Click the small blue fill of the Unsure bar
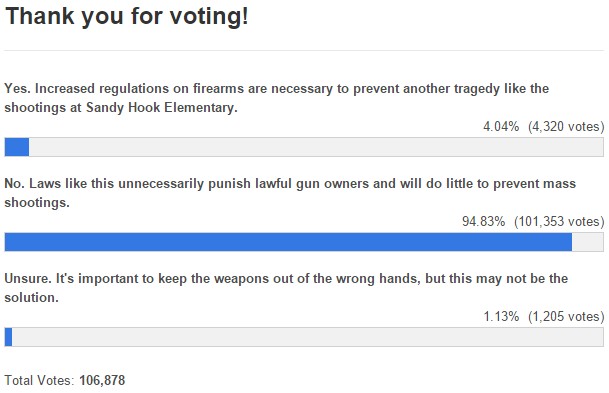The width and height of the screenshot is (609, 393). (x=8, y=337)
